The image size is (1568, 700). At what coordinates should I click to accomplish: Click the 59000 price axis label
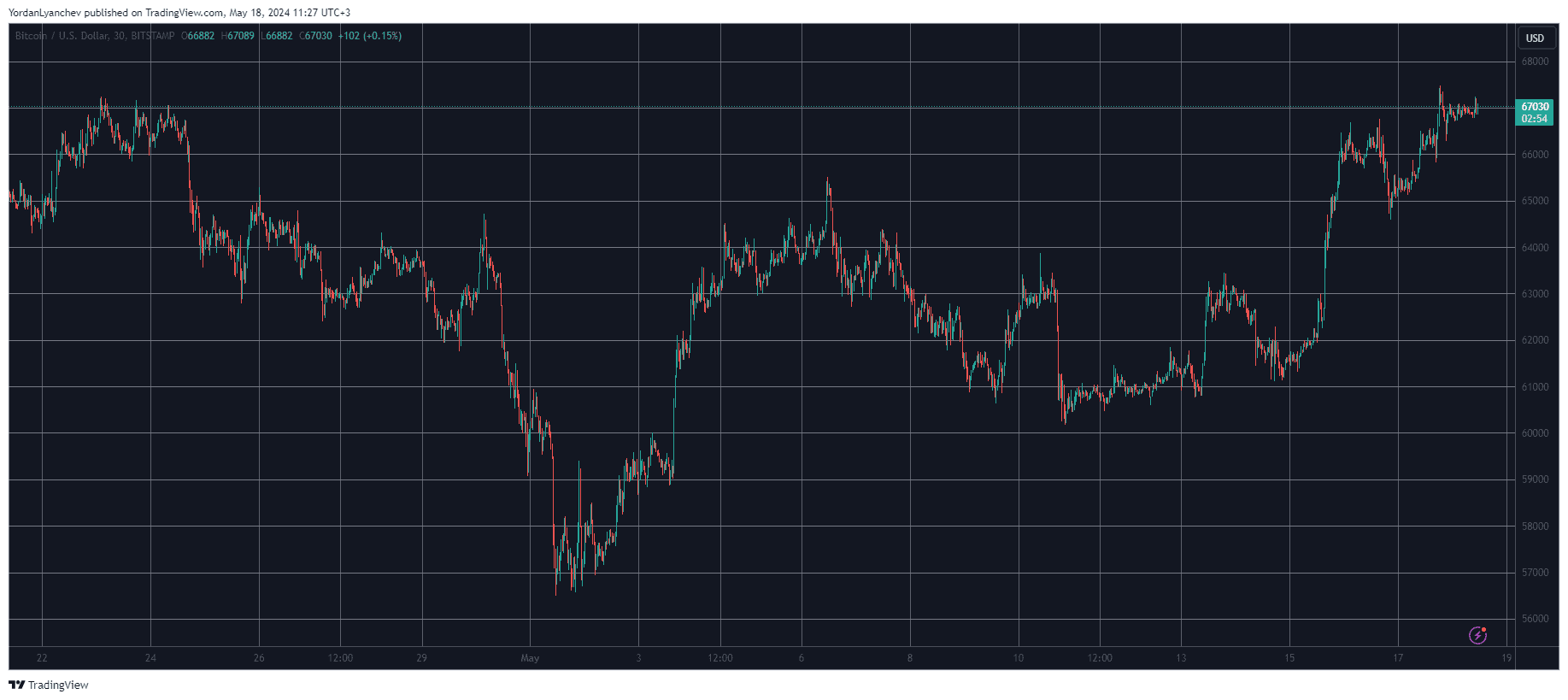tap(1535, 479)
